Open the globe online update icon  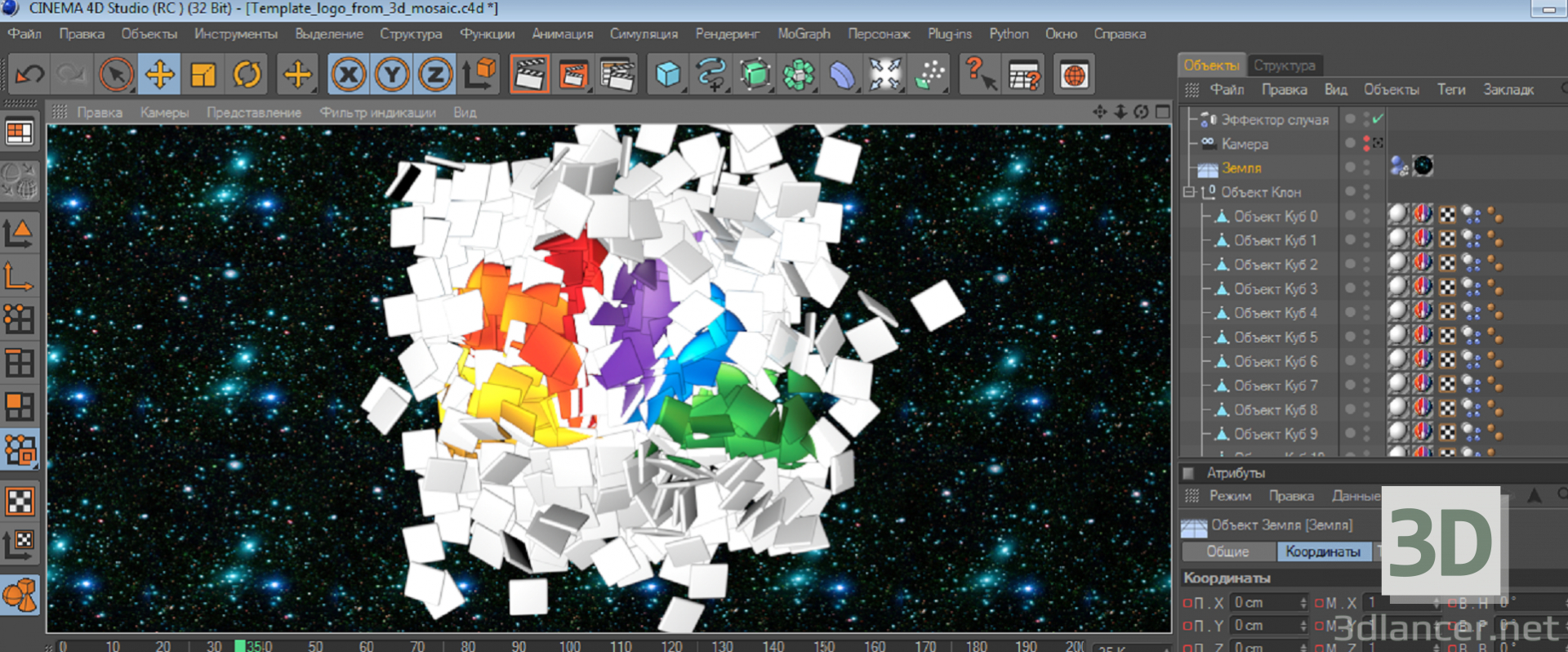[x=1075, y=75]
